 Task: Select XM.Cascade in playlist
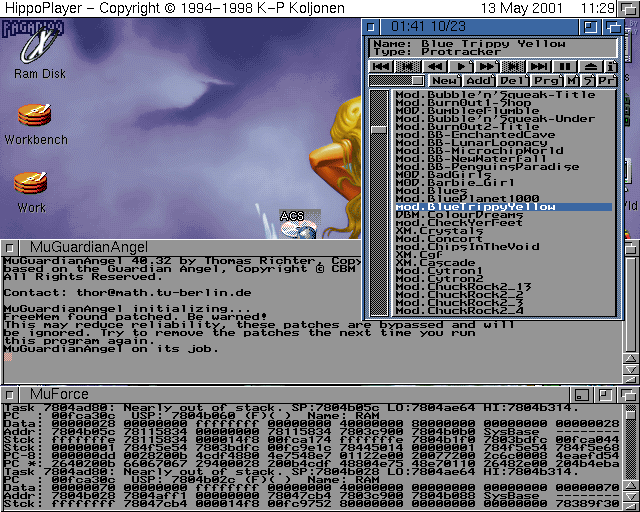click(x=504, y=263)
